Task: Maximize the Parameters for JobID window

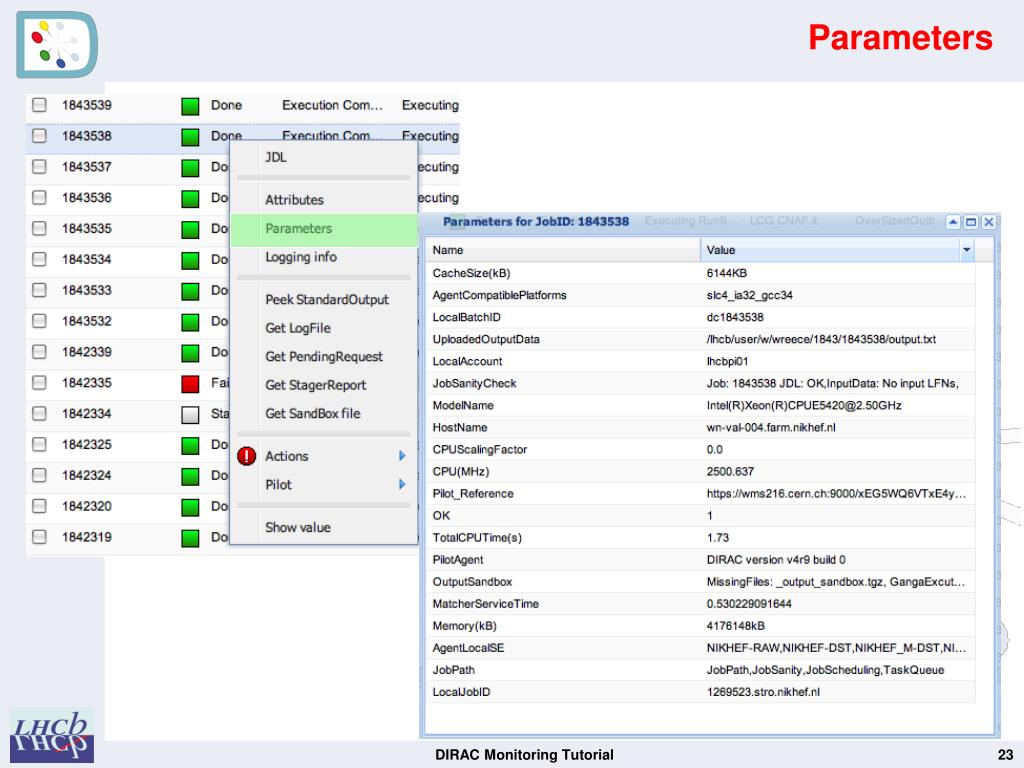Action: coord(971,222)
